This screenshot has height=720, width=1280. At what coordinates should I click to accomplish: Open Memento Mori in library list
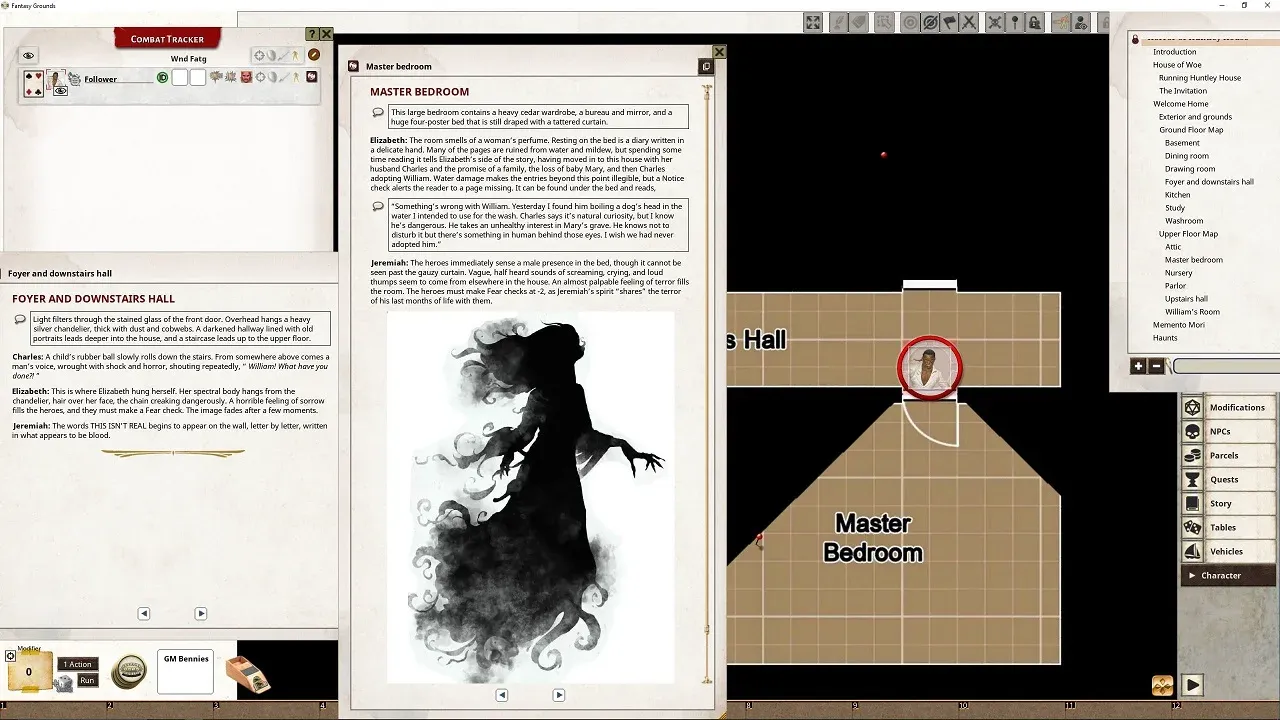point(1179,325)
